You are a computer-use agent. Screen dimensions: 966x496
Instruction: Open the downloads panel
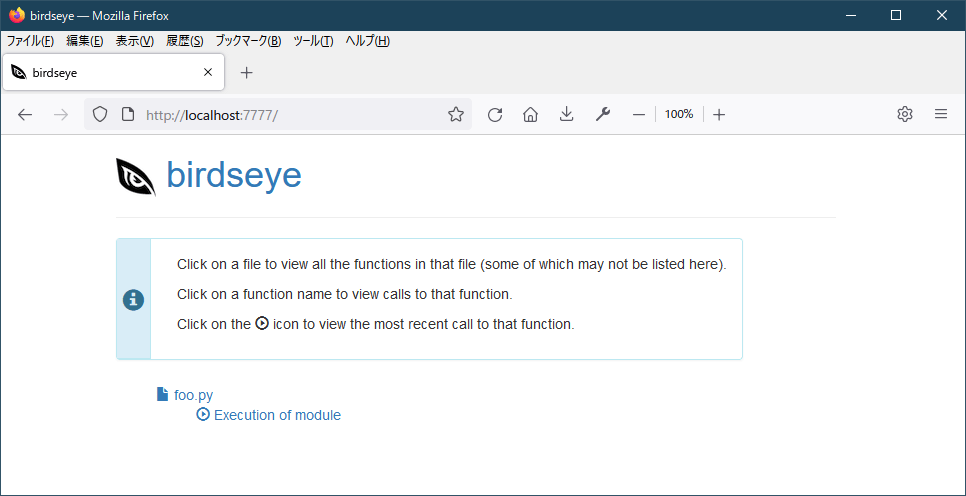[566, 115]
